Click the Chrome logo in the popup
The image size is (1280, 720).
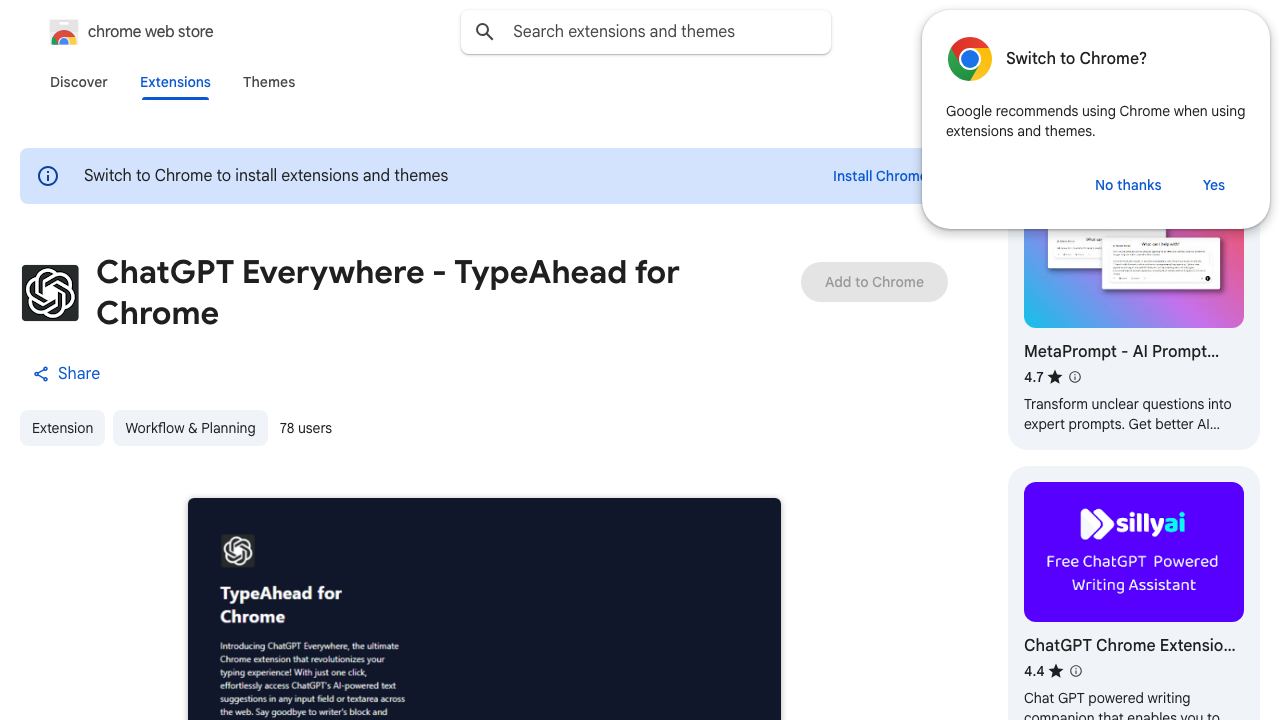coord(970,59)
